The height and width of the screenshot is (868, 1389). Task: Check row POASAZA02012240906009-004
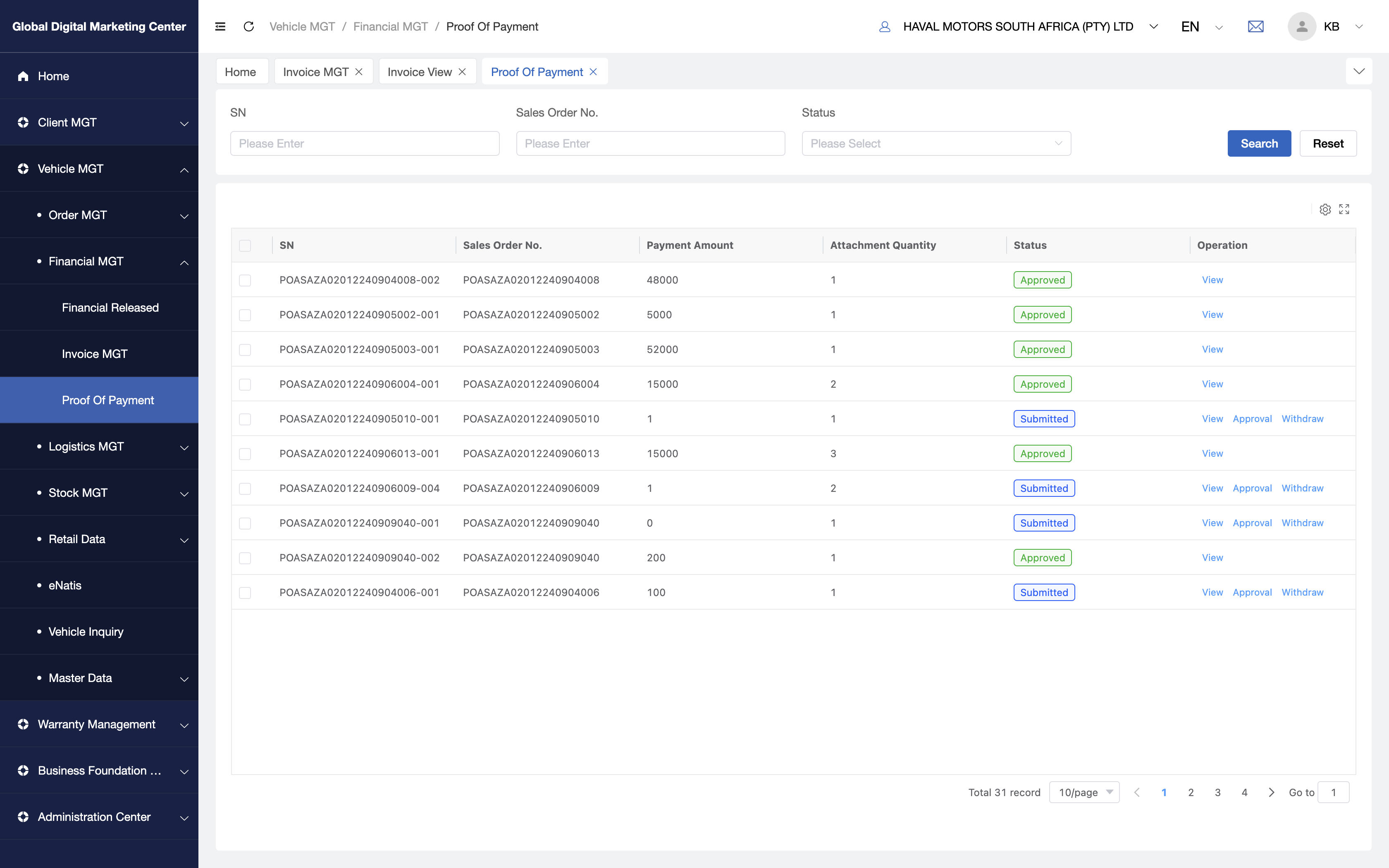click(245, 489)
